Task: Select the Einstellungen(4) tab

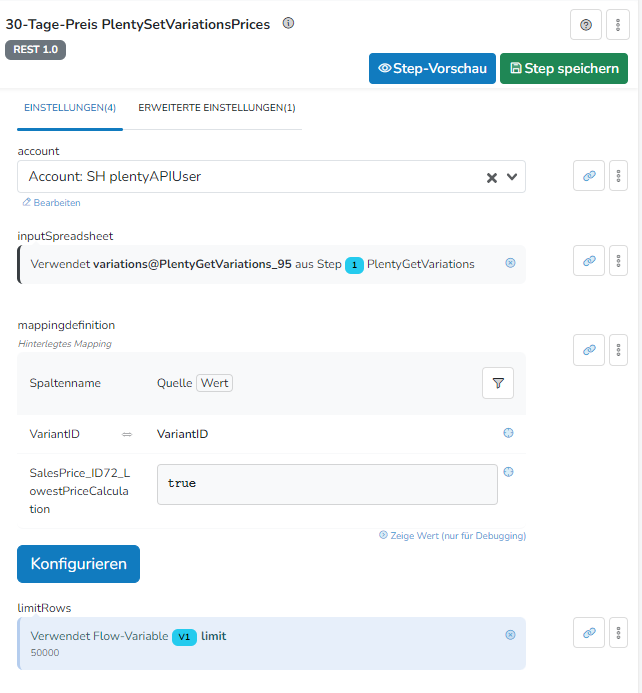Action: [x=70, y=107]
